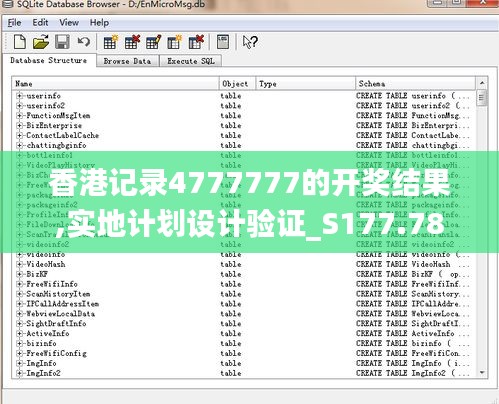Click the Delete Index toolbar icon

[x=196, y=42]
